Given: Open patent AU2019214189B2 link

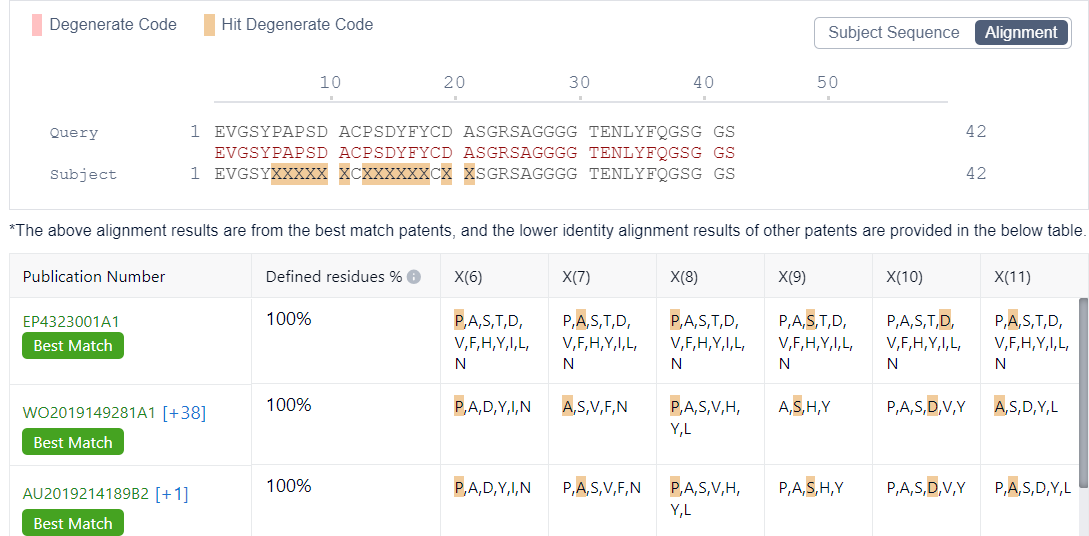Looking at the screenshot, I should 85,493.
